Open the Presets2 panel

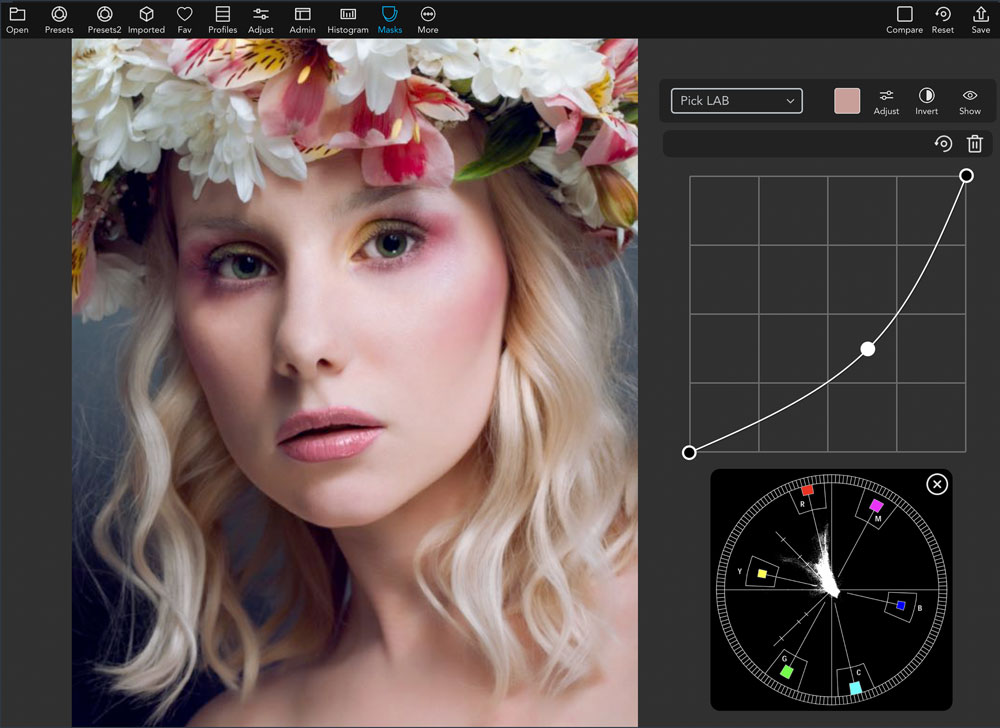coord(104,20)
